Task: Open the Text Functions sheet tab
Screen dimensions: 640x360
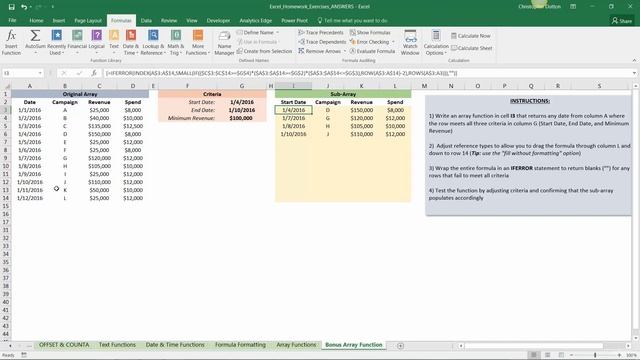Action: click(117, 345)
